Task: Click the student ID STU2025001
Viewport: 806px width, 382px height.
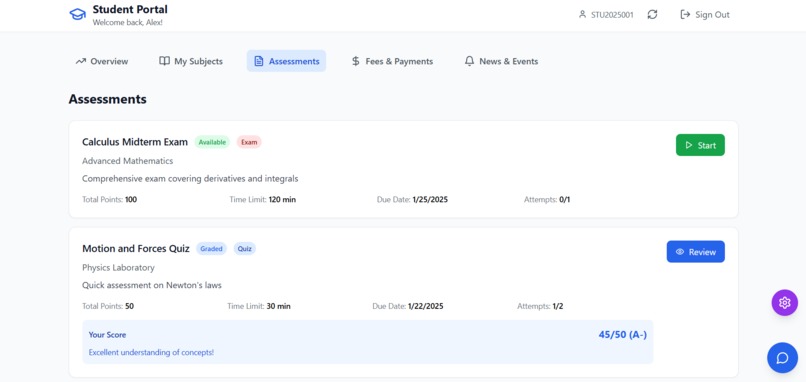Action: [x=612, y=15]
